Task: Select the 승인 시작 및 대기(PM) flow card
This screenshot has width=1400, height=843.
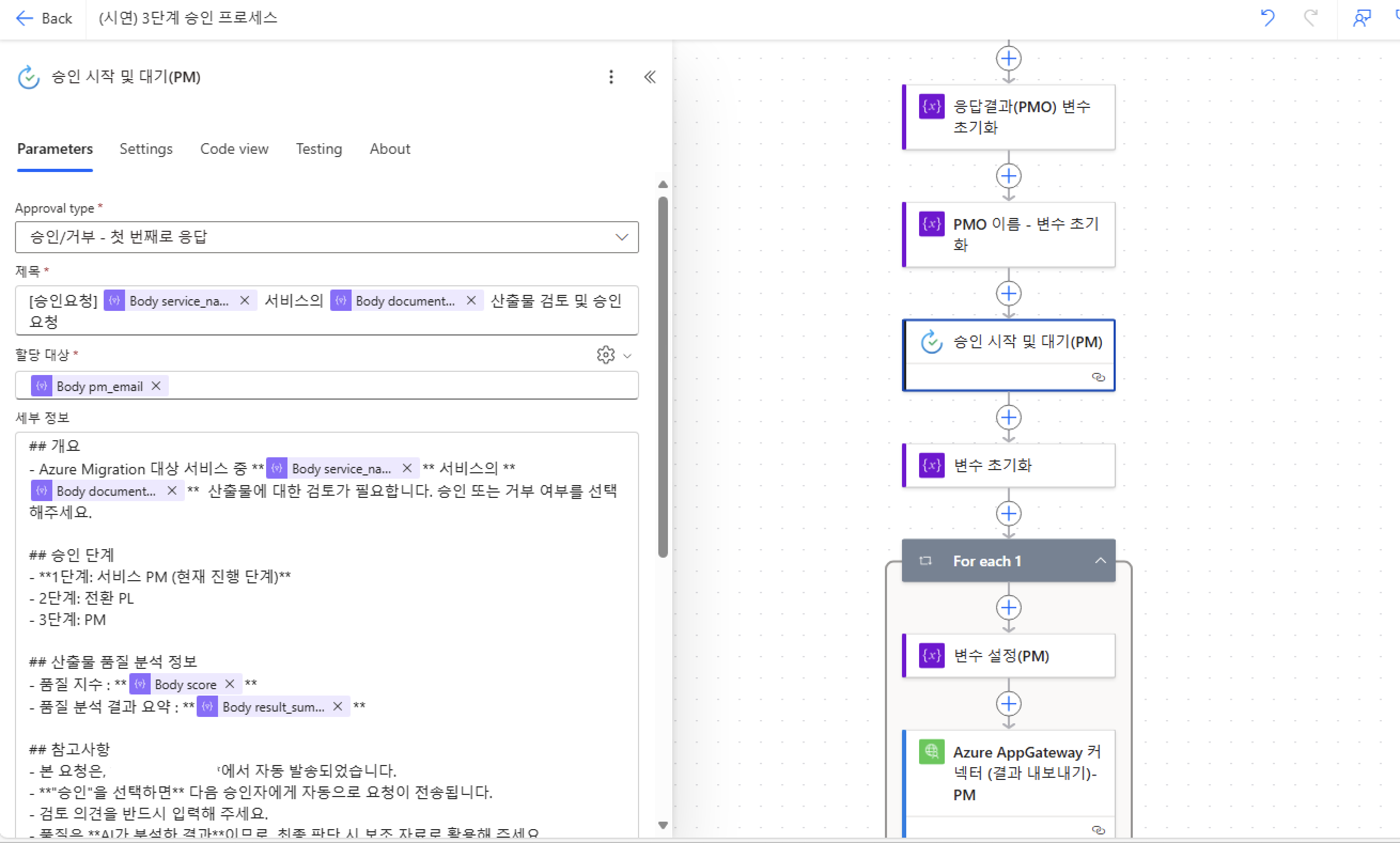Action: (x=1008, y=355)
